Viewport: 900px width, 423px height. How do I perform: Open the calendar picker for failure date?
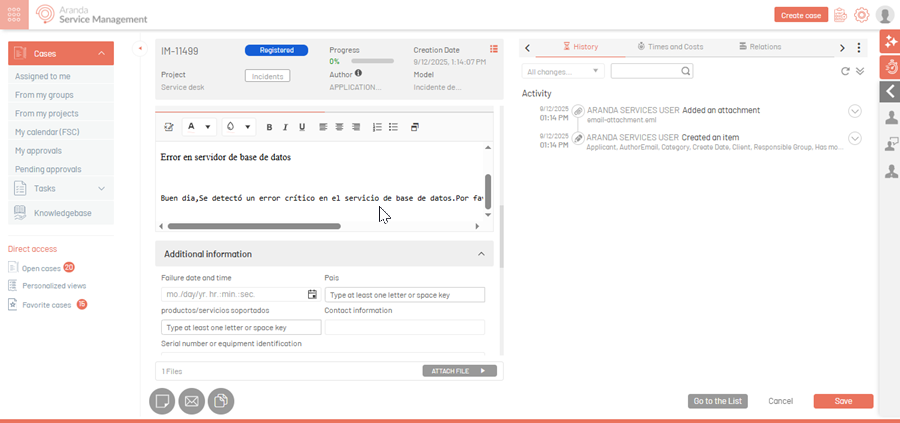312,295
